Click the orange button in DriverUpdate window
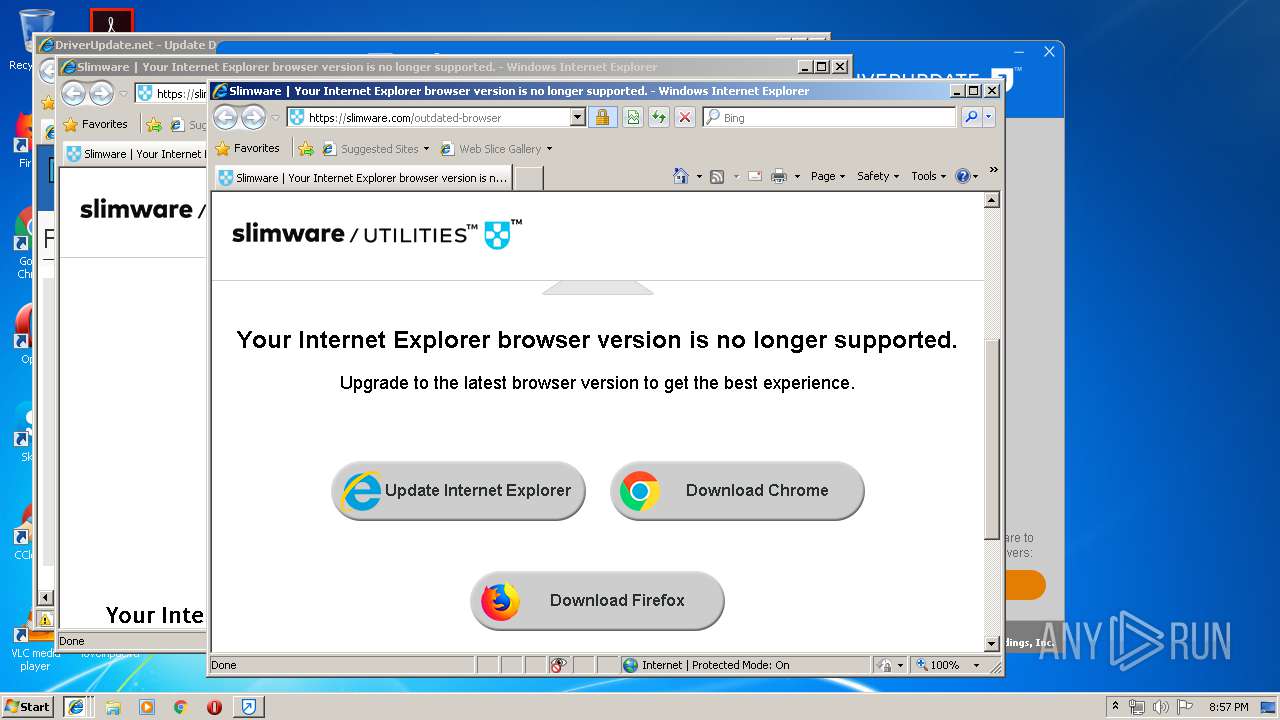Screen dimensions: 1280x720 (1025, 585)
